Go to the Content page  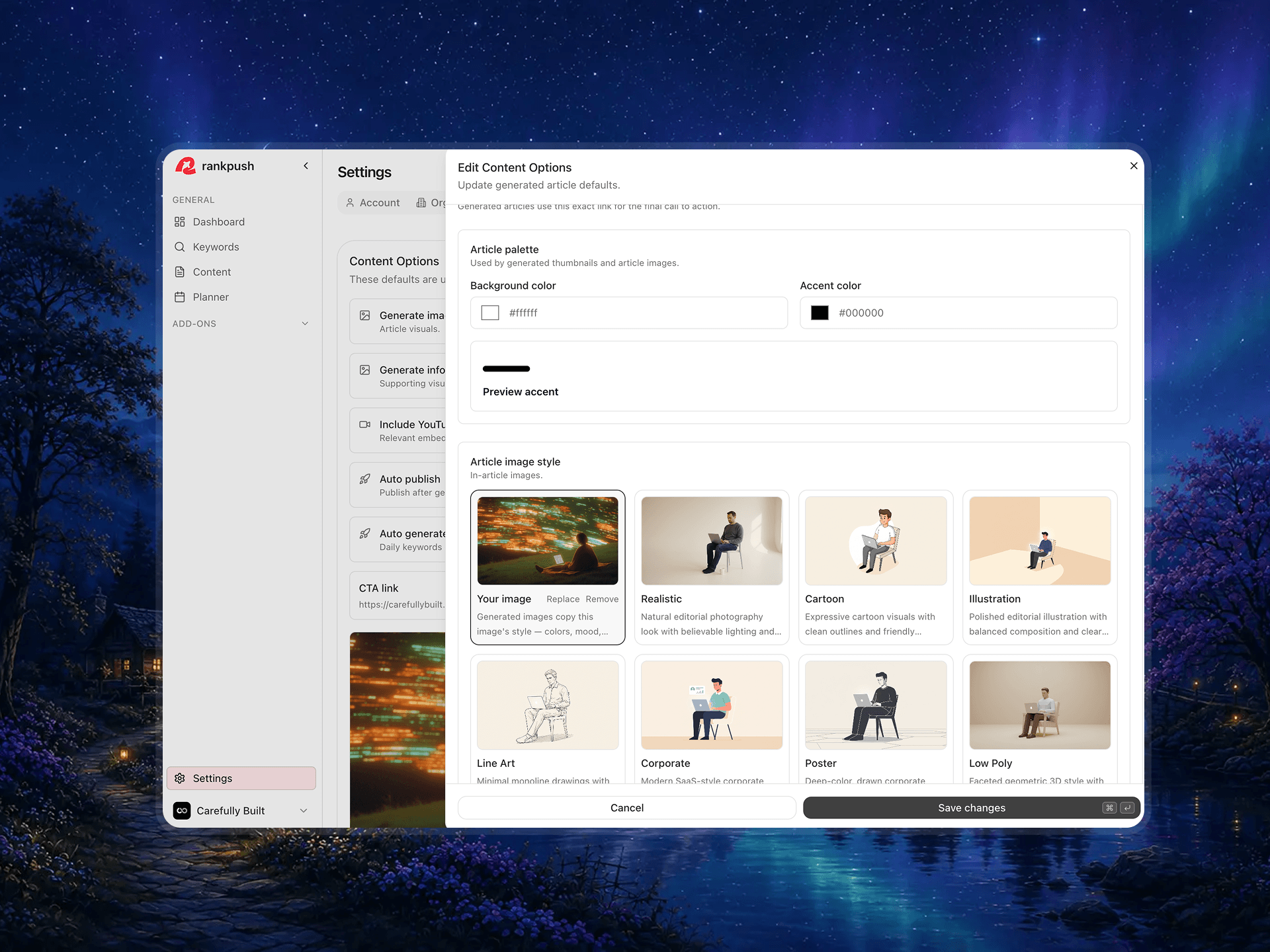pos(241,272)
